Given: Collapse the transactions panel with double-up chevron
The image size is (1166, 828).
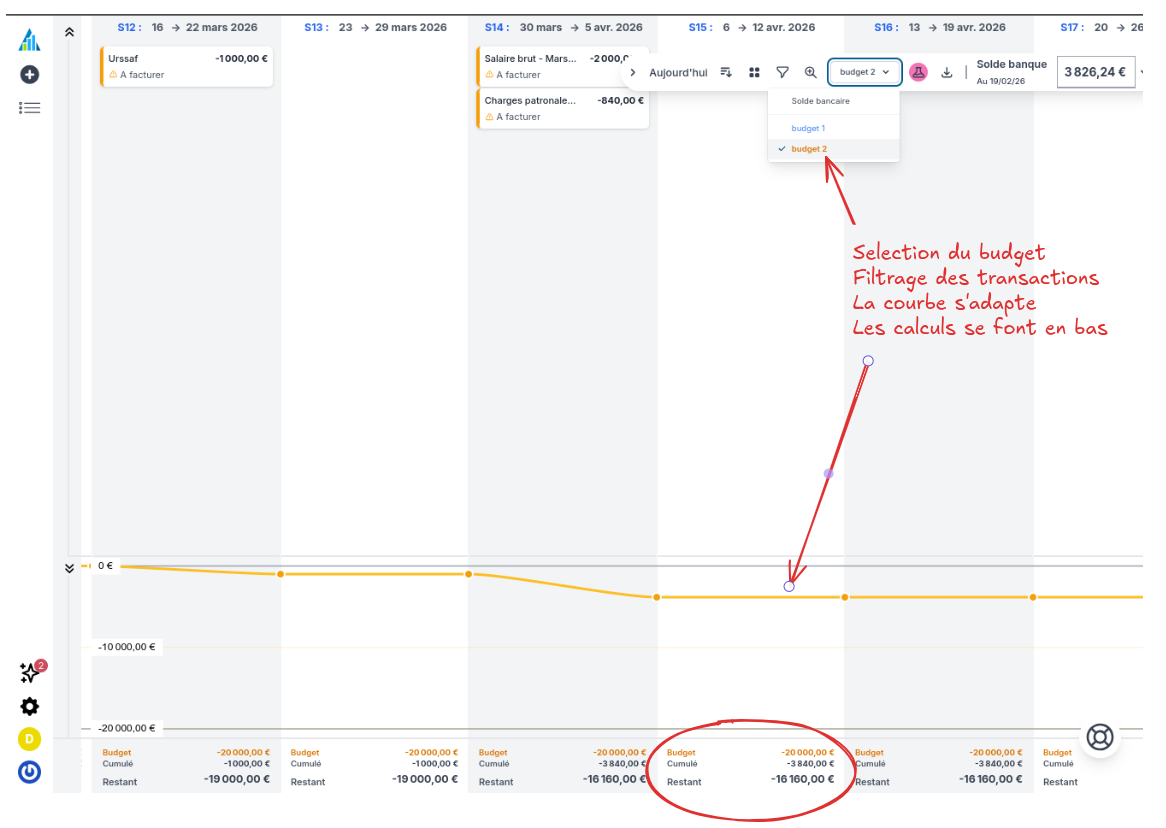Looking at the screenshot, I should tap(69, 32).
